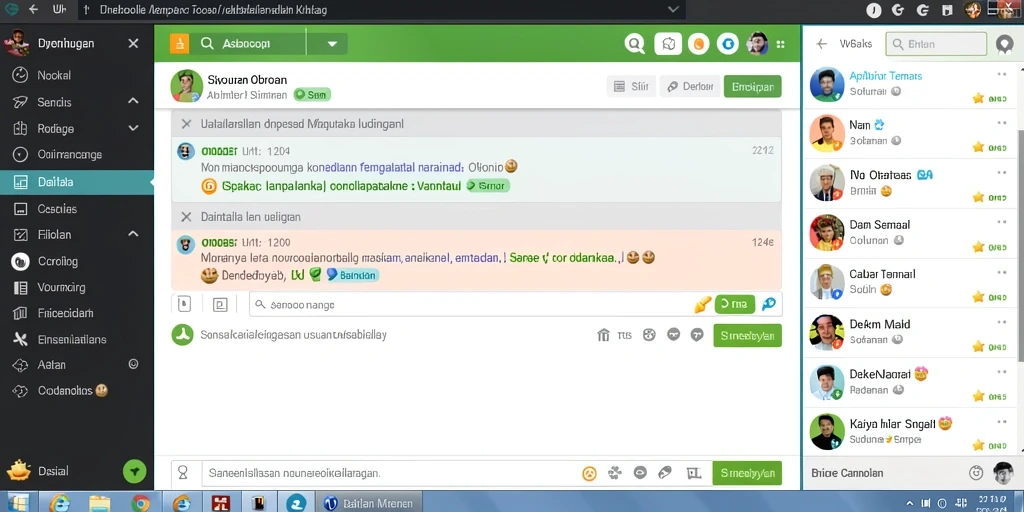
Task: Collapse the Fiiolan sidebar section
Action: [133, 234]
